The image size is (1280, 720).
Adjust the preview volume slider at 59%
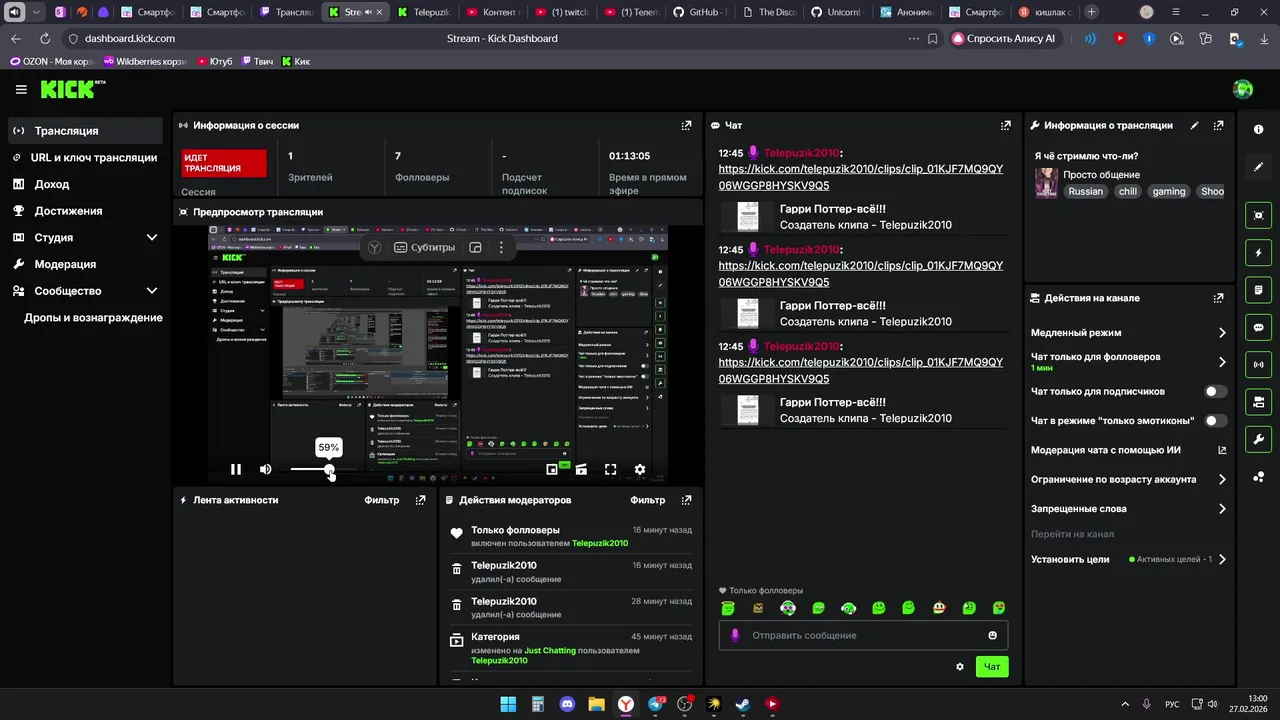click(x=329, y=469)
